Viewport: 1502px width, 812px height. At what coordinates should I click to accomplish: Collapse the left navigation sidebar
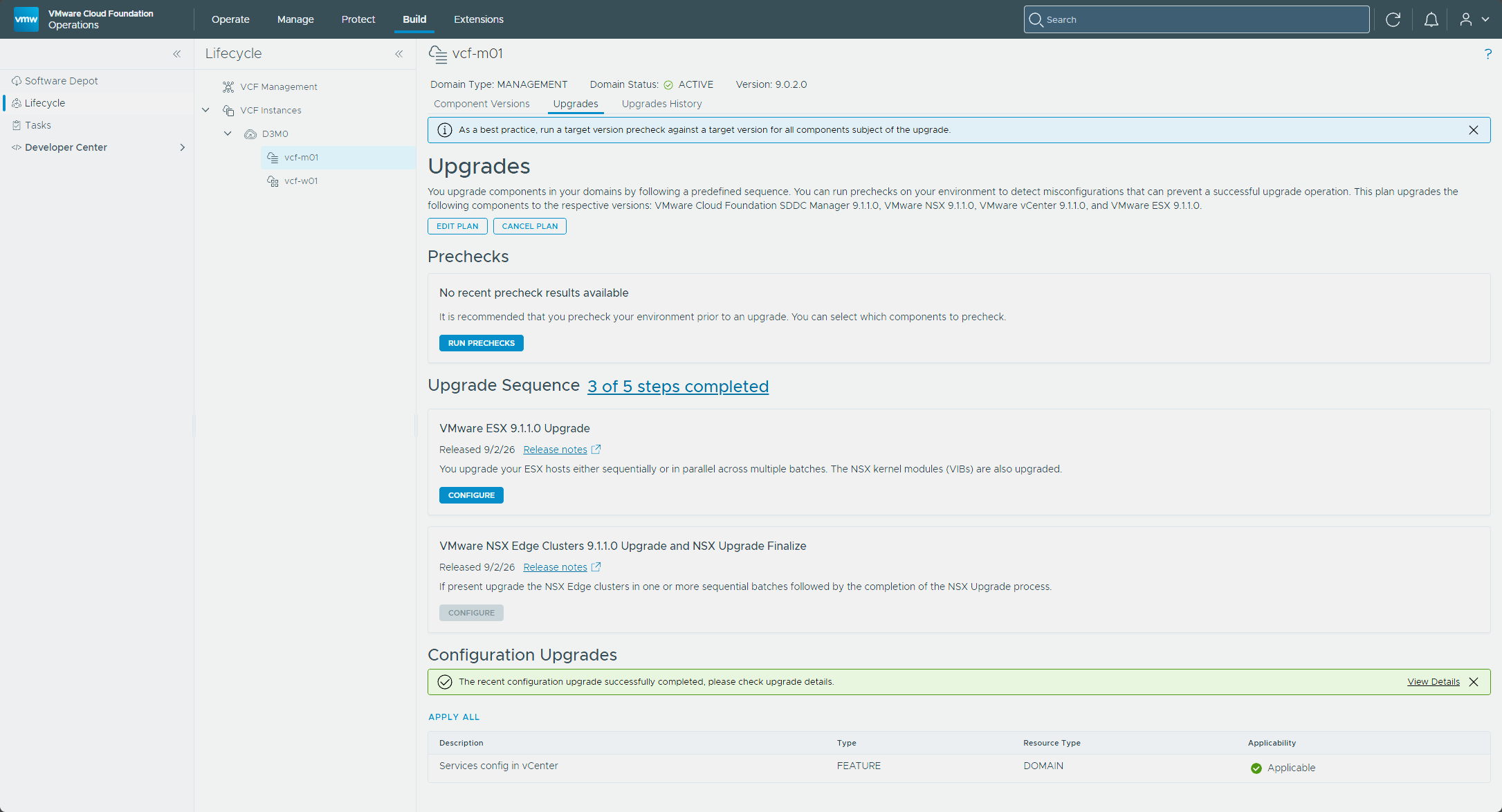point(177,54)
